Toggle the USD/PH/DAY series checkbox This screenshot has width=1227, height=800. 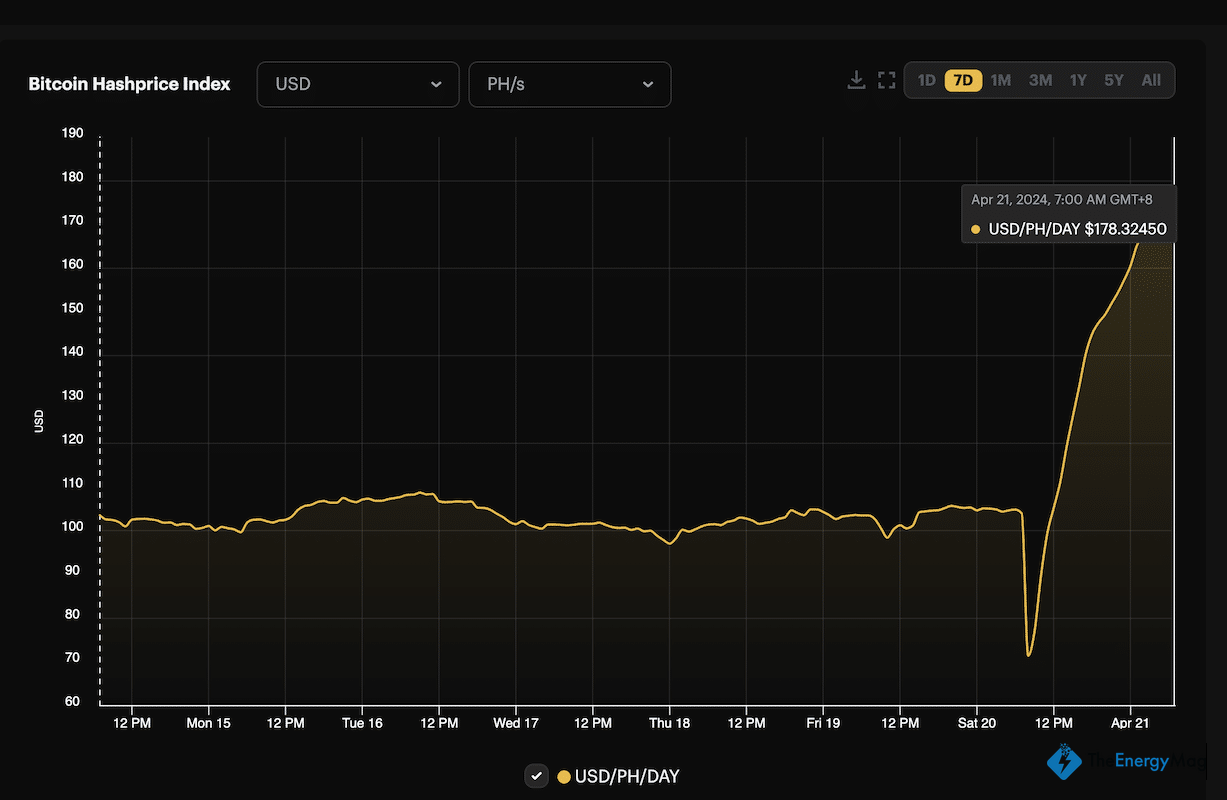point(537,776)
